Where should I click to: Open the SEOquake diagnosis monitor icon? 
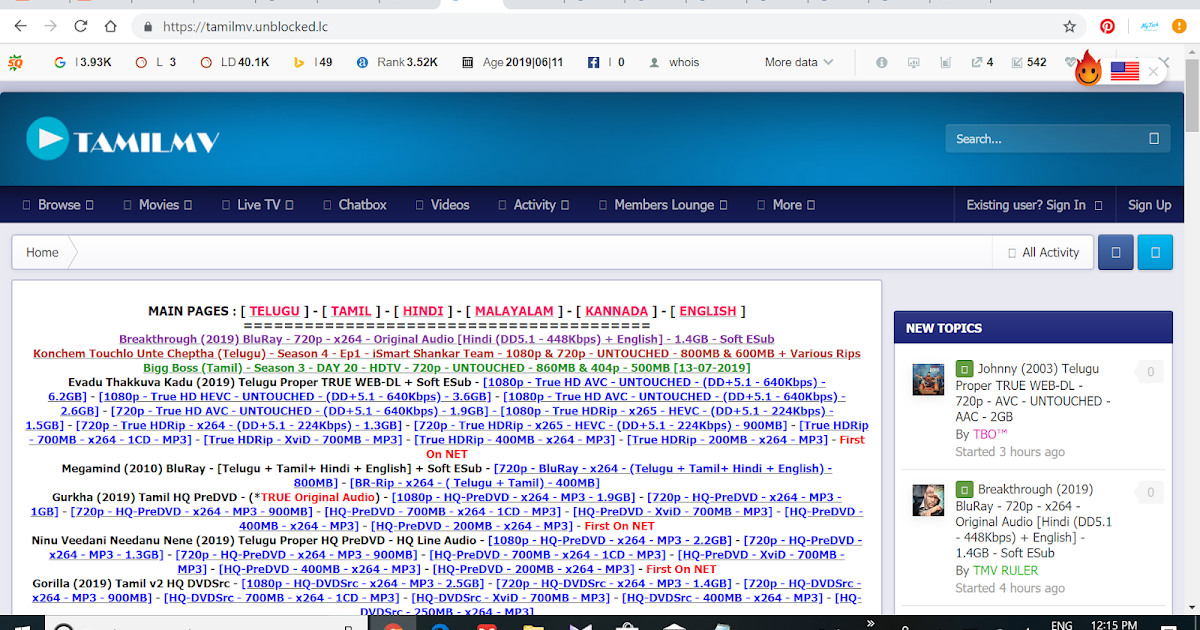click(x=914, y=62)
